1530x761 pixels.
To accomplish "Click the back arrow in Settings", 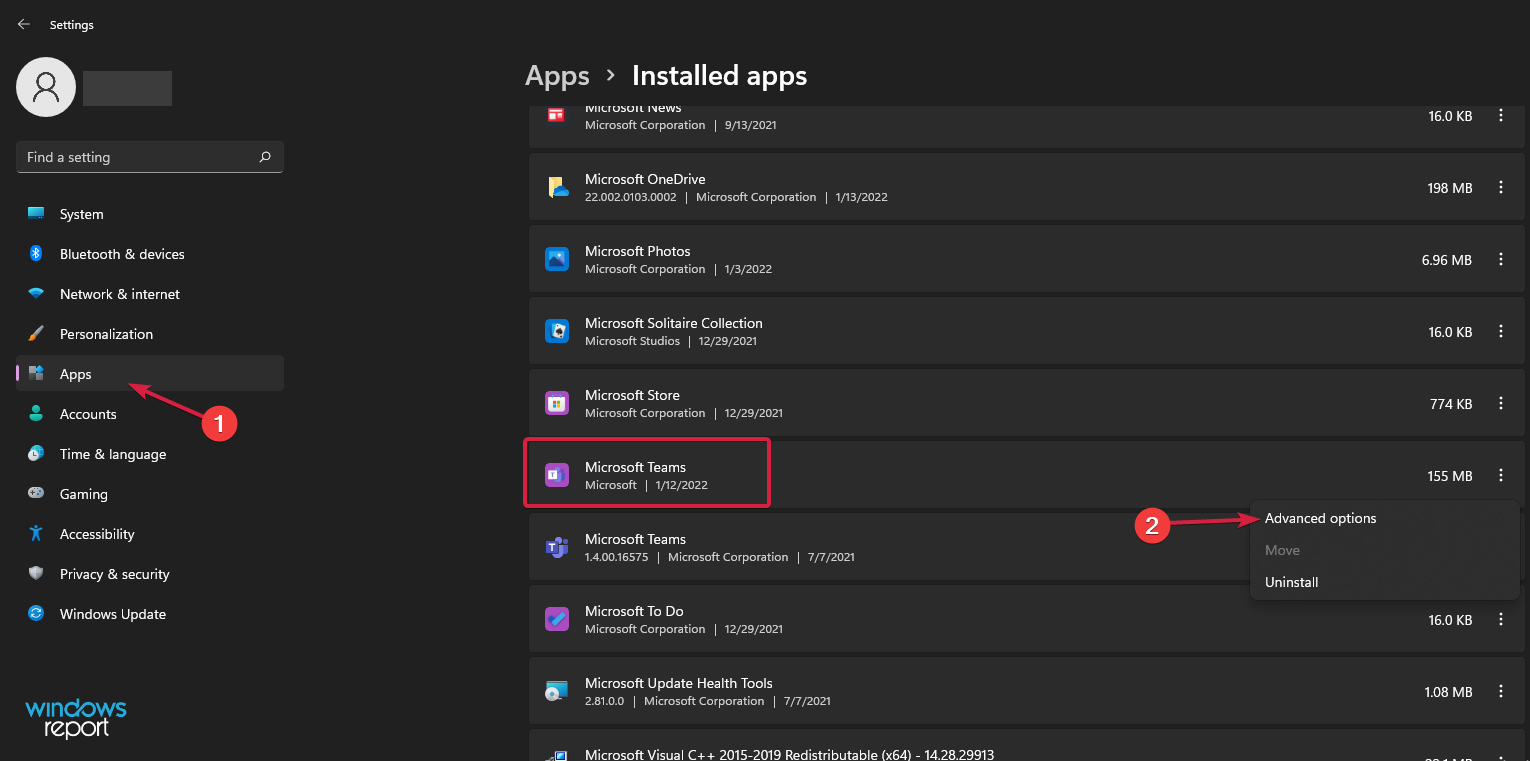I will click(x=24, y=24).
